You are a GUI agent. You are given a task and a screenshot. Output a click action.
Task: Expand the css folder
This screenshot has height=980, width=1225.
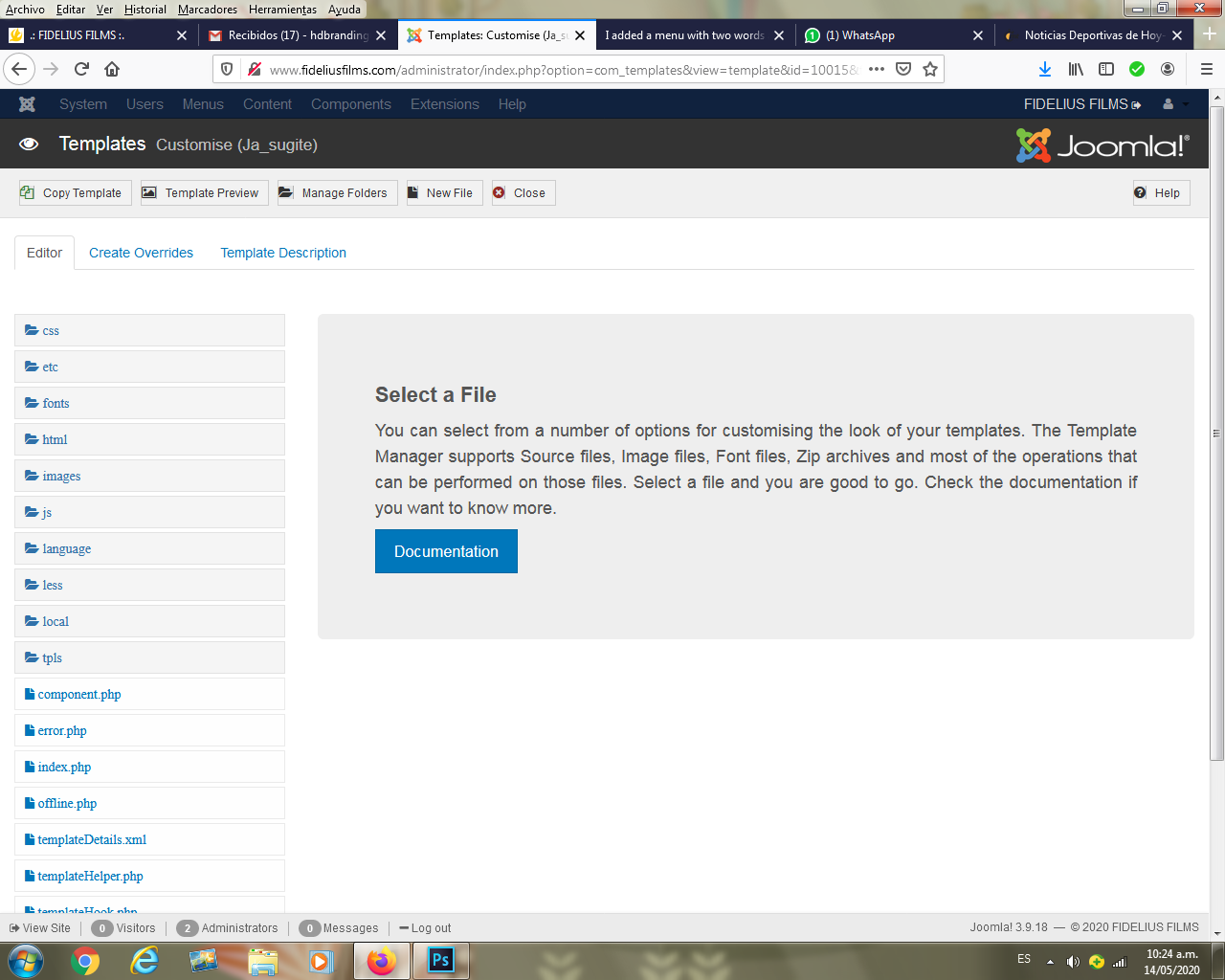pyautogui.click(x=149, y=330)
